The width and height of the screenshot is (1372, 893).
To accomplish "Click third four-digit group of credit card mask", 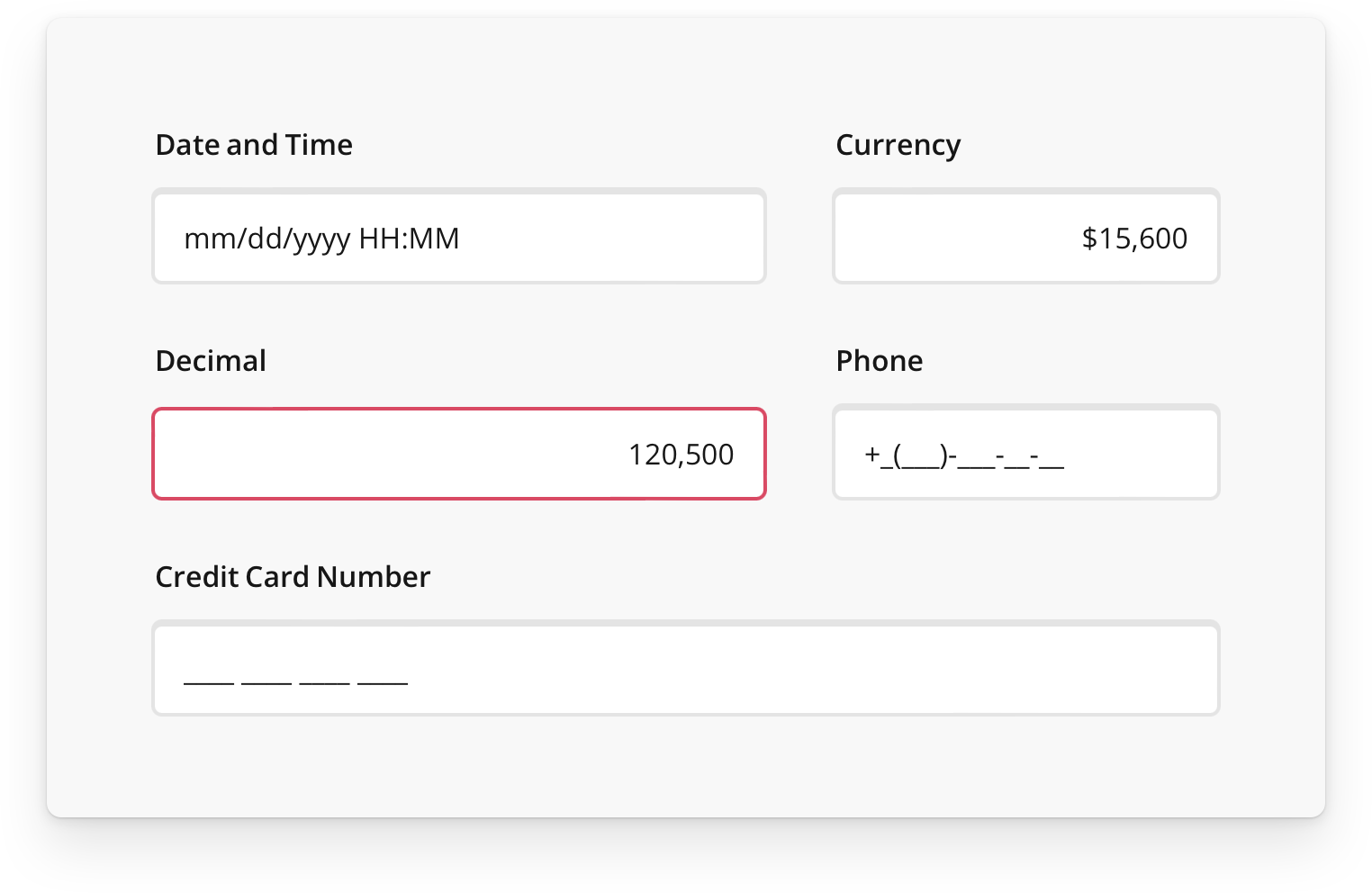I will pyautogui.click(x=324, y=680).
